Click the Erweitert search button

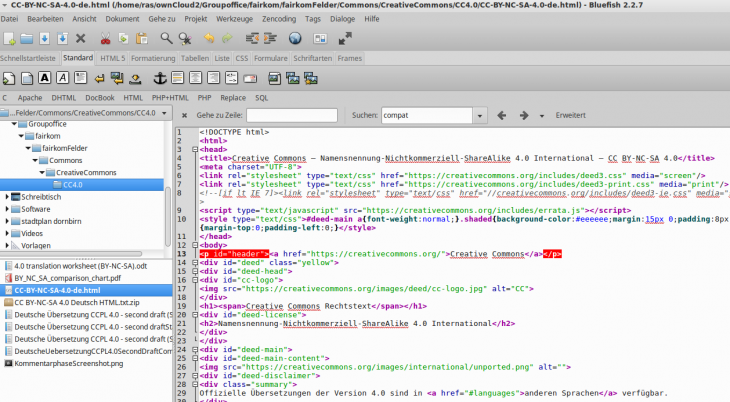(570, 116)
